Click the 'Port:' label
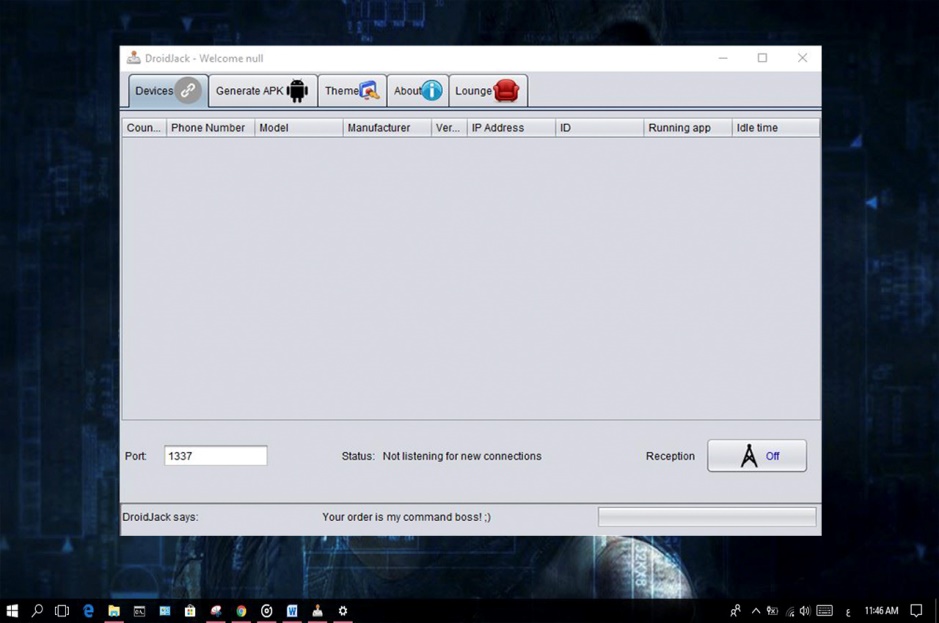The image size is (939, 623). (x=135, y=456)
